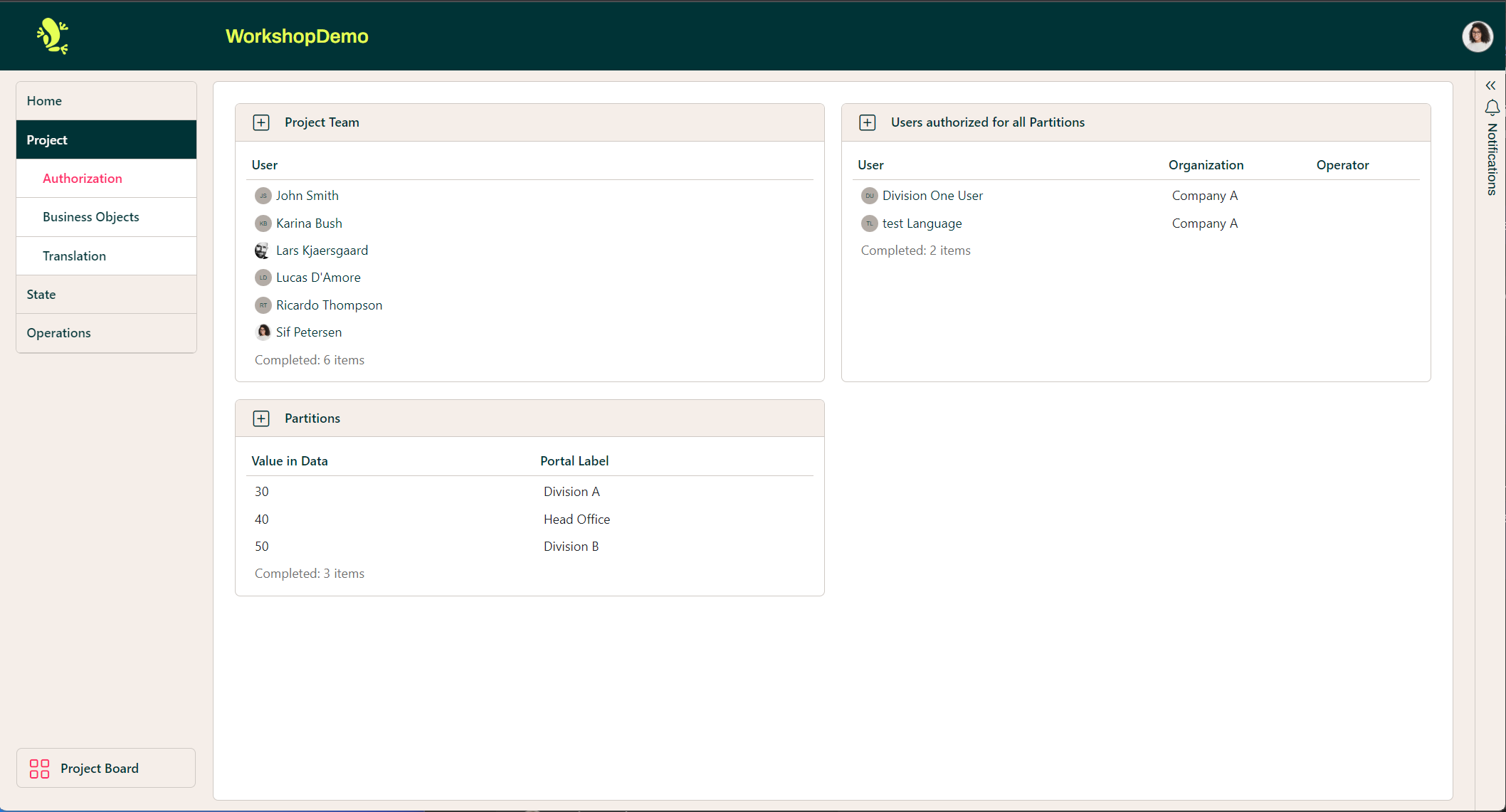This screenshot has height=812, width=1506.
Task: Open the Notifications bell
Action: (x=1492, y=107)
